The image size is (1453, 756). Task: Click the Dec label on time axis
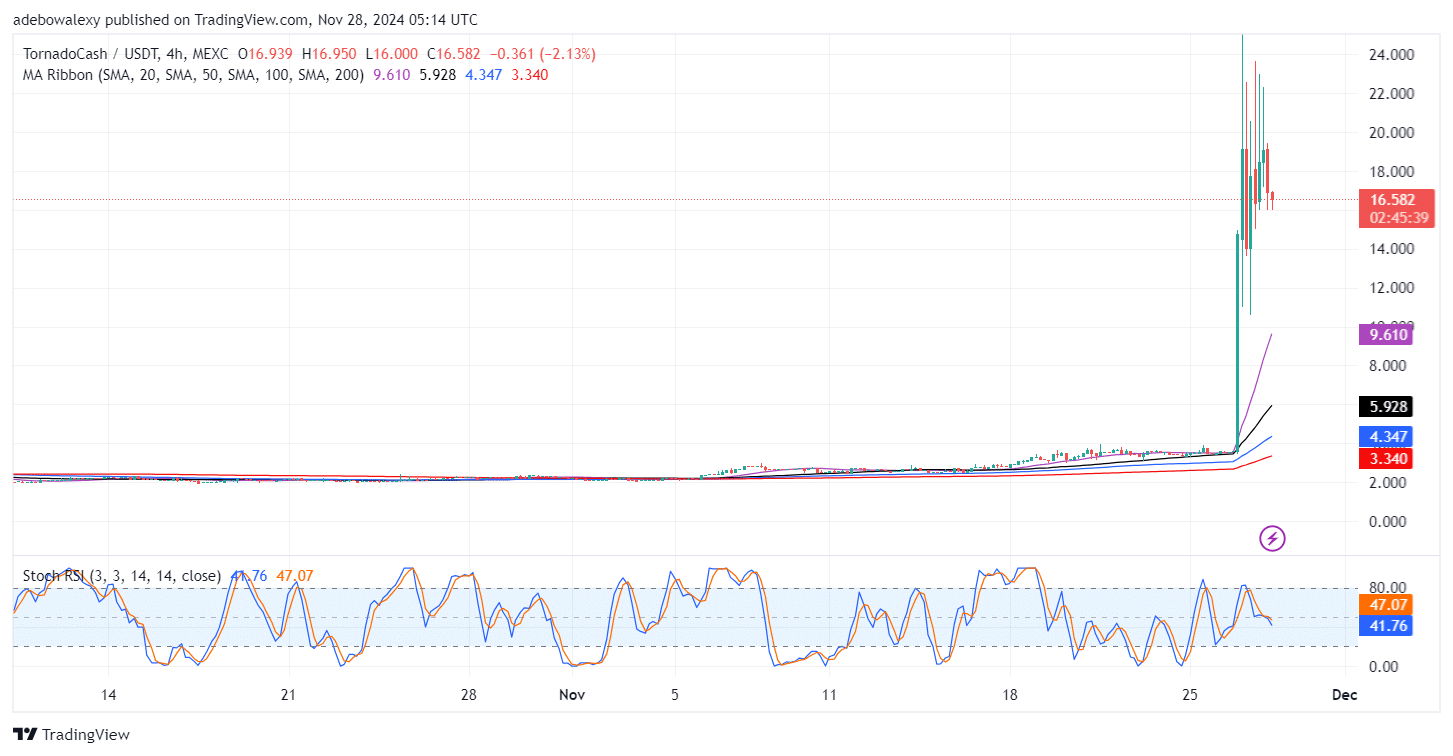point(1345,694)
